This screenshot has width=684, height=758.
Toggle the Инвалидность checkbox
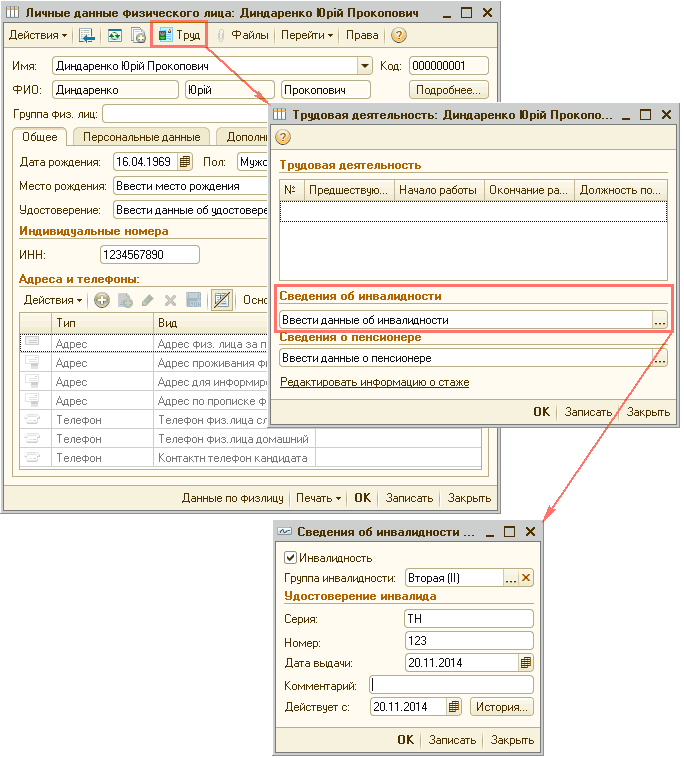pyautogui.click(x=291, y=558)
